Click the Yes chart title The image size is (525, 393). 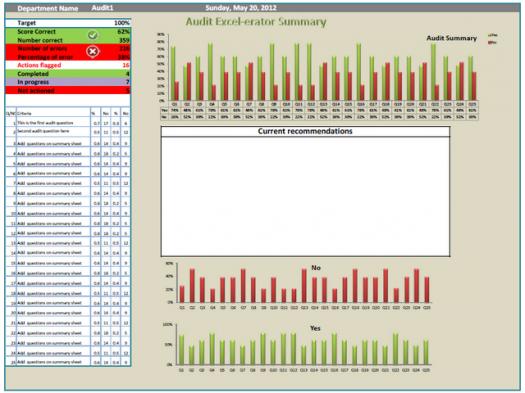315,328
